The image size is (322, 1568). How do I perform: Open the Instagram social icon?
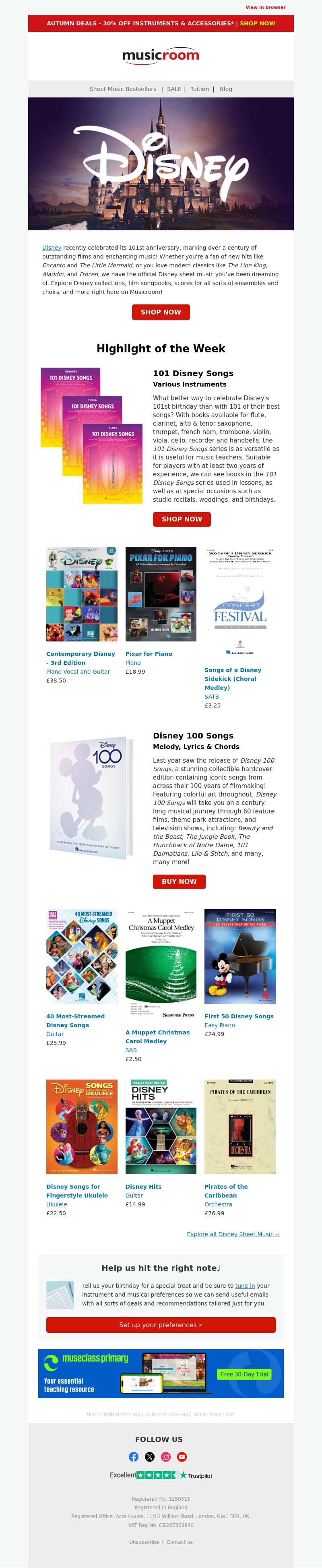click(x=165, y=1456)
